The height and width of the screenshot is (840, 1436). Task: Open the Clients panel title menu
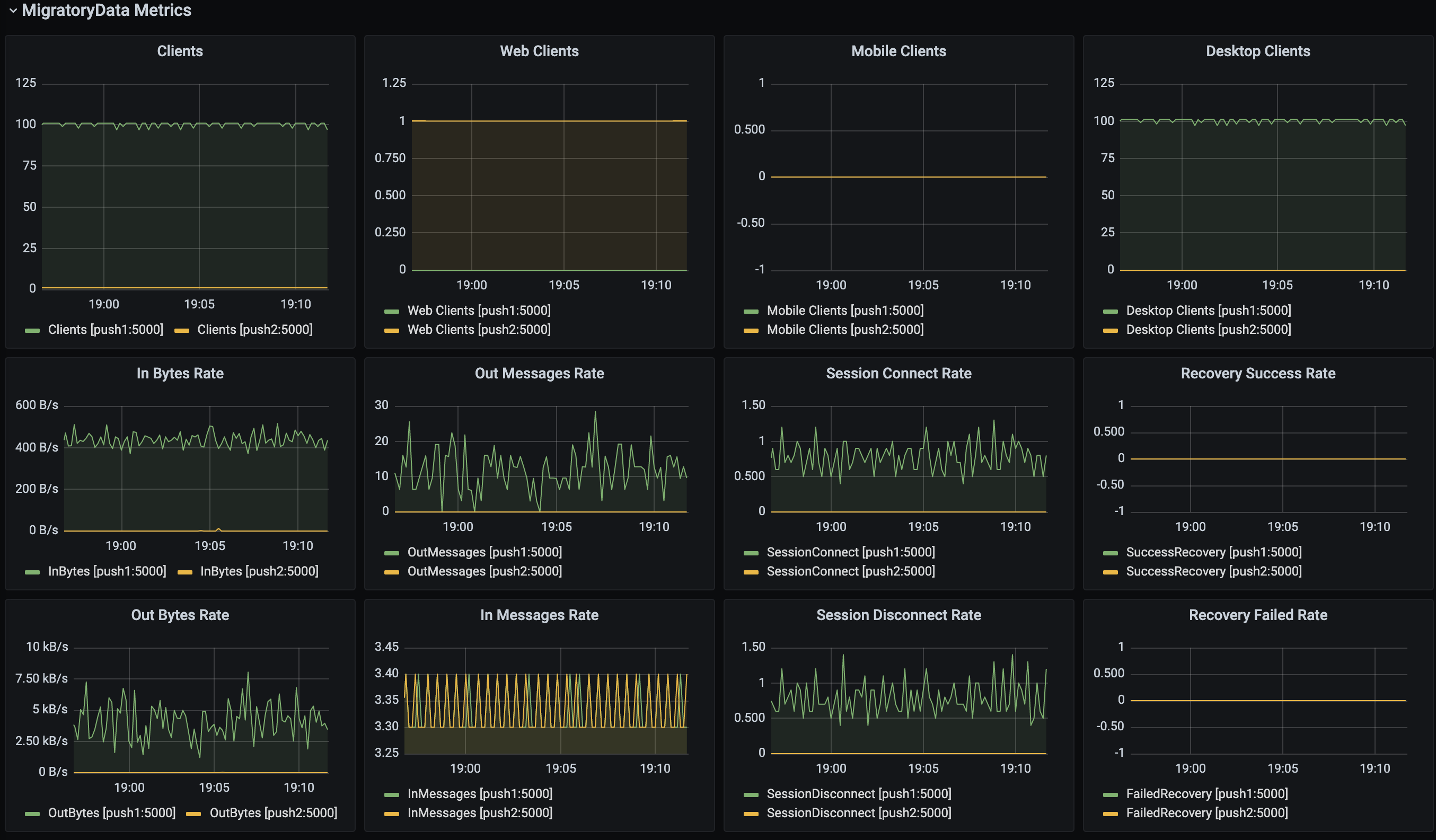pyautogui.click(x=180, y=51)
